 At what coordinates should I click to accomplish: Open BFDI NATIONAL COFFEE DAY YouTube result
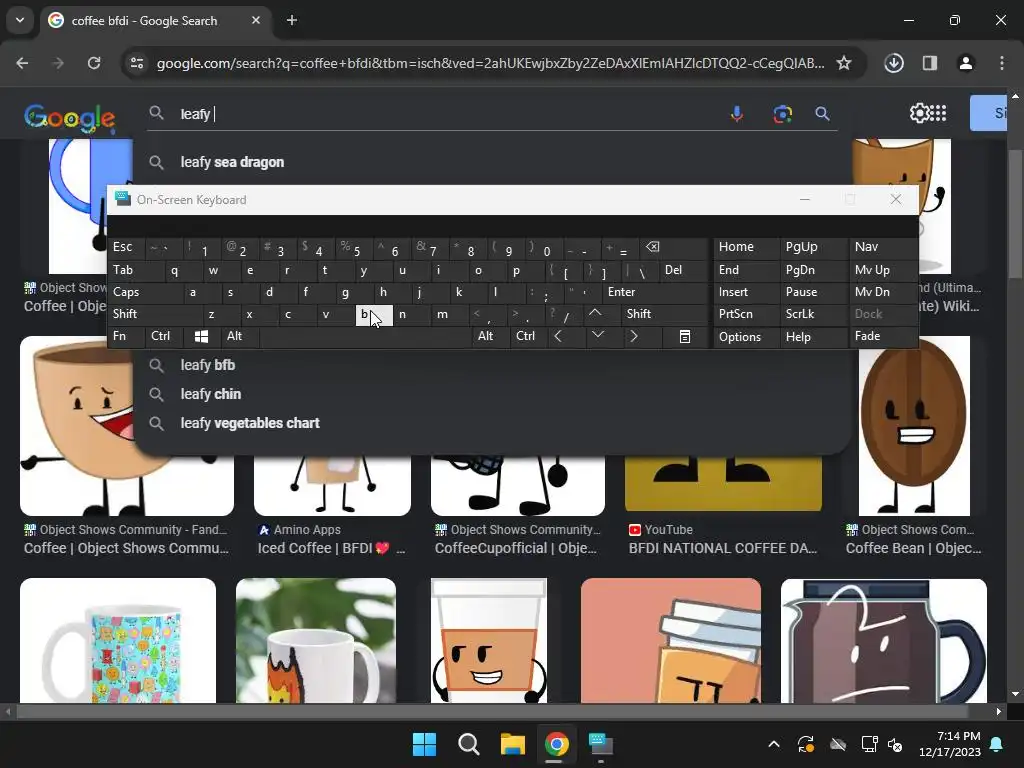click(722, 549)
